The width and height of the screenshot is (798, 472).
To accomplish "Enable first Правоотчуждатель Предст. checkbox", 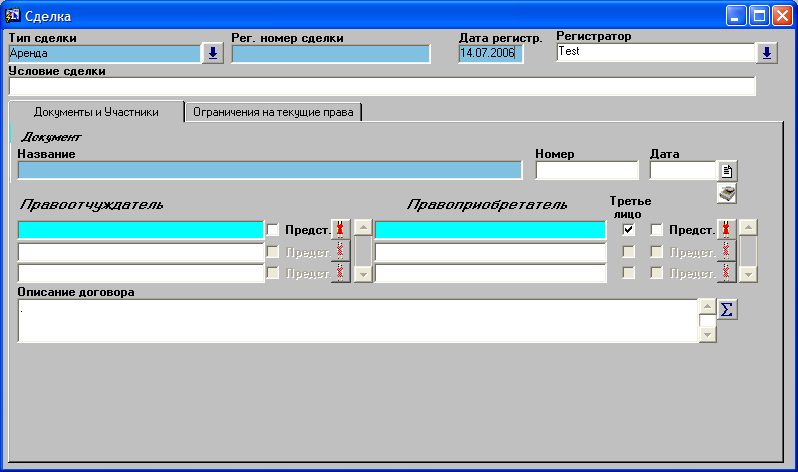I will click(273, 230).
